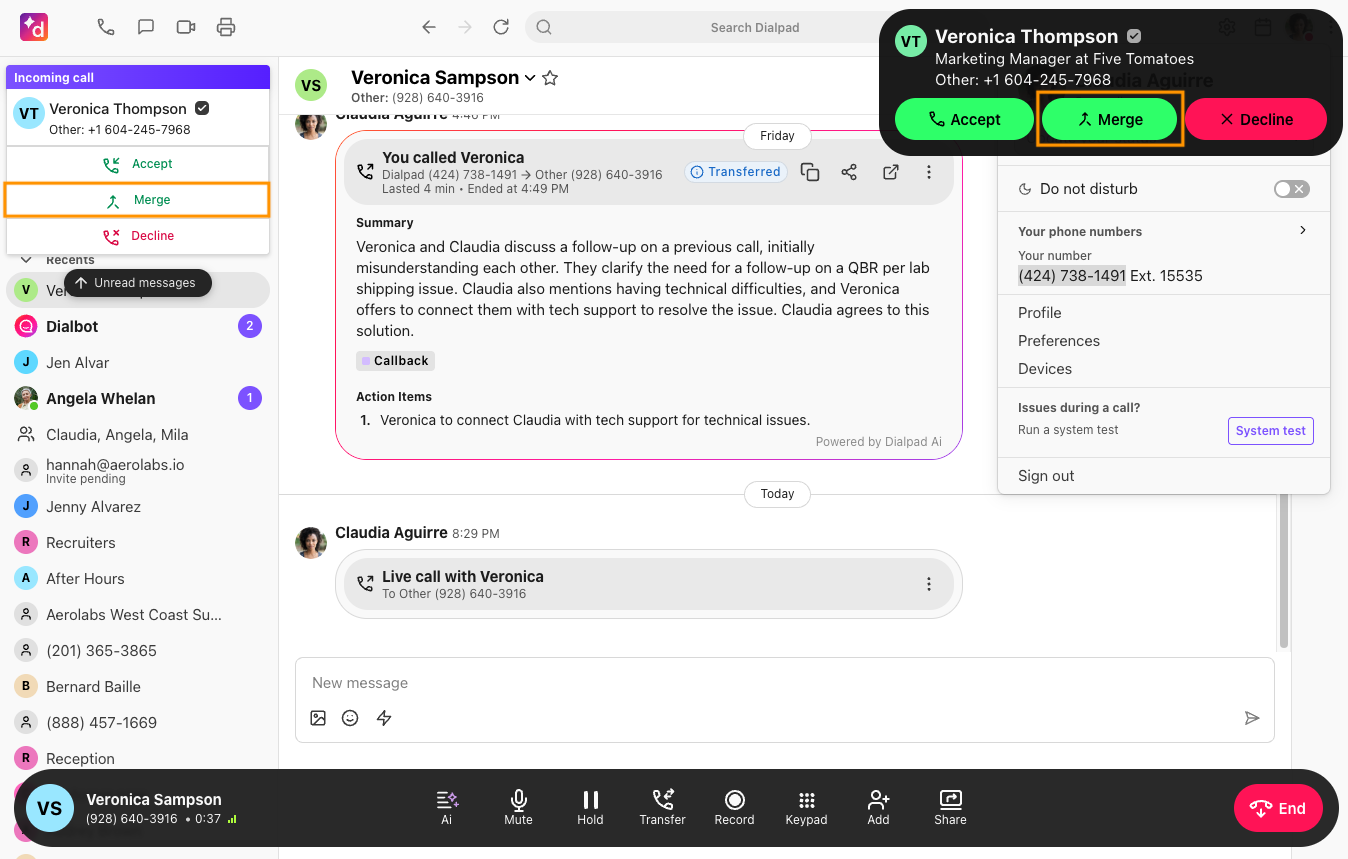1348x859 pixels.
Task: Transfer the active call
Action: (x=662, y=807)
